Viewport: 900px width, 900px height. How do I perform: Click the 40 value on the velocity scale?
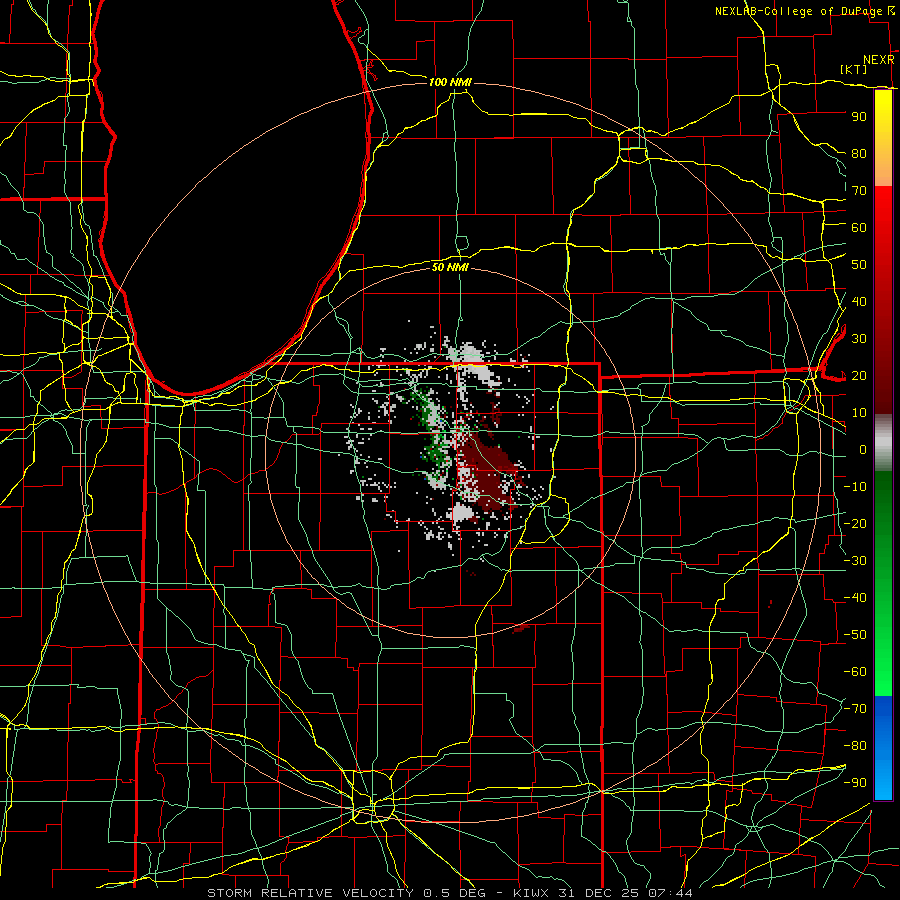point(859,302)
